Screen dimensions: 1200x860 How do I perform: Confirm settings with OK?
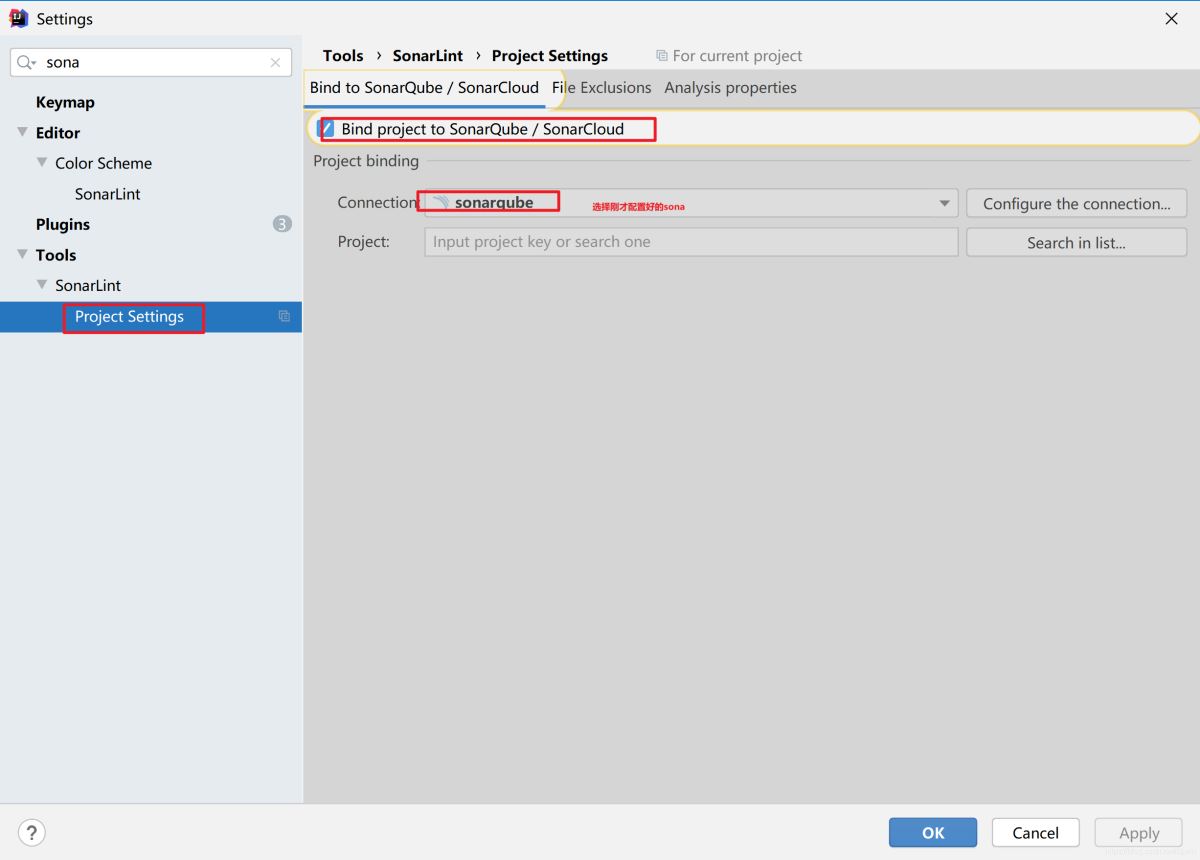pyautogui.click(x=933, y=832)
